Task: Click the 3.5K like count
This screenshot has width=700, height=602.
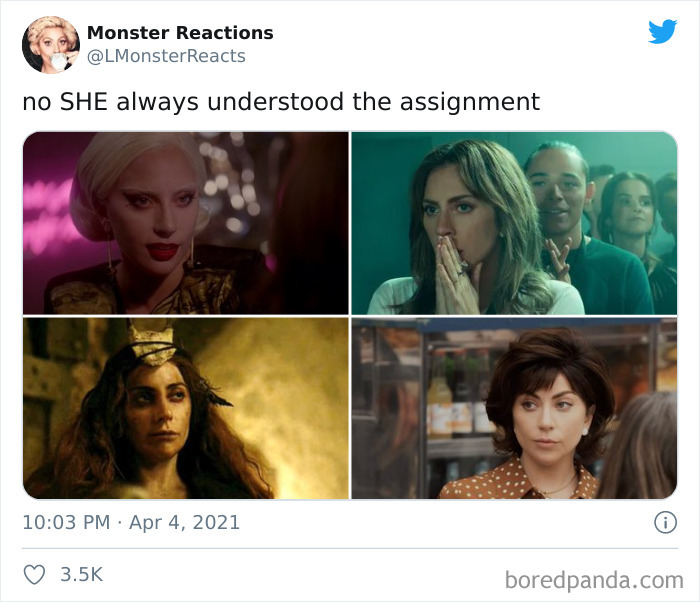Action: click(82, 574)
